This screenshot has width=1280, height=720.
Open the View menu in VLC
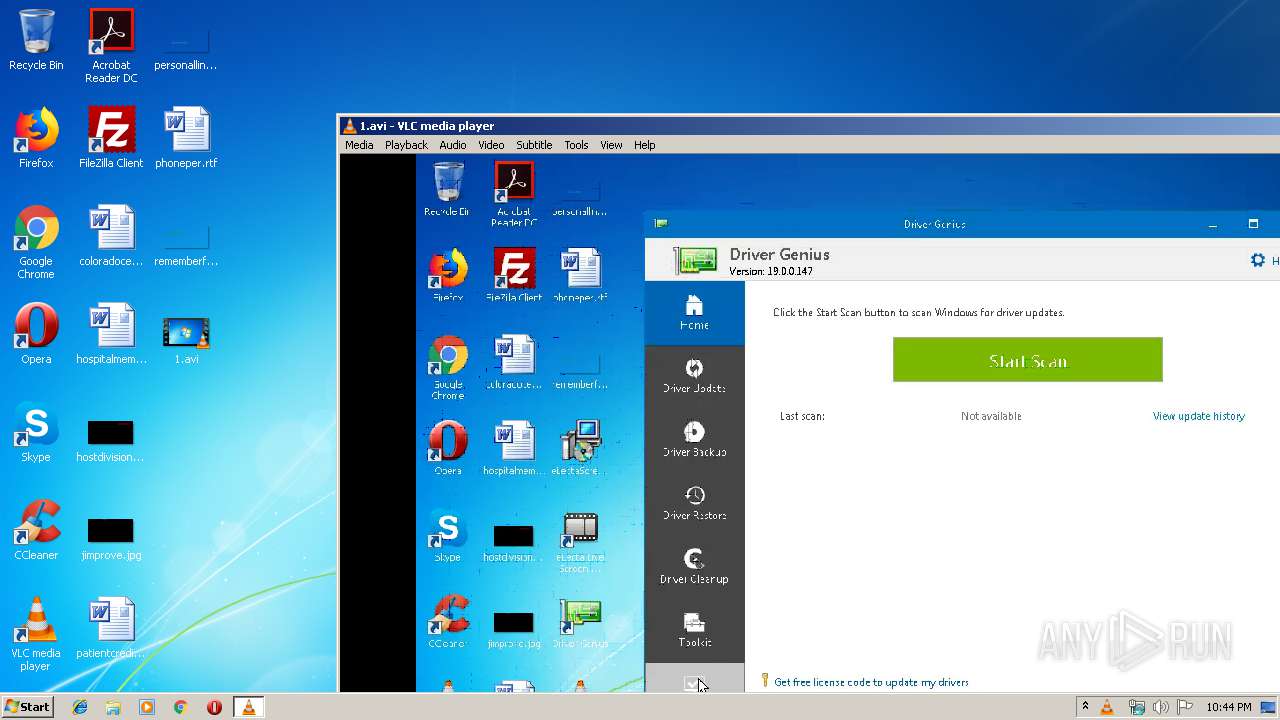click(x=611, y=145)
